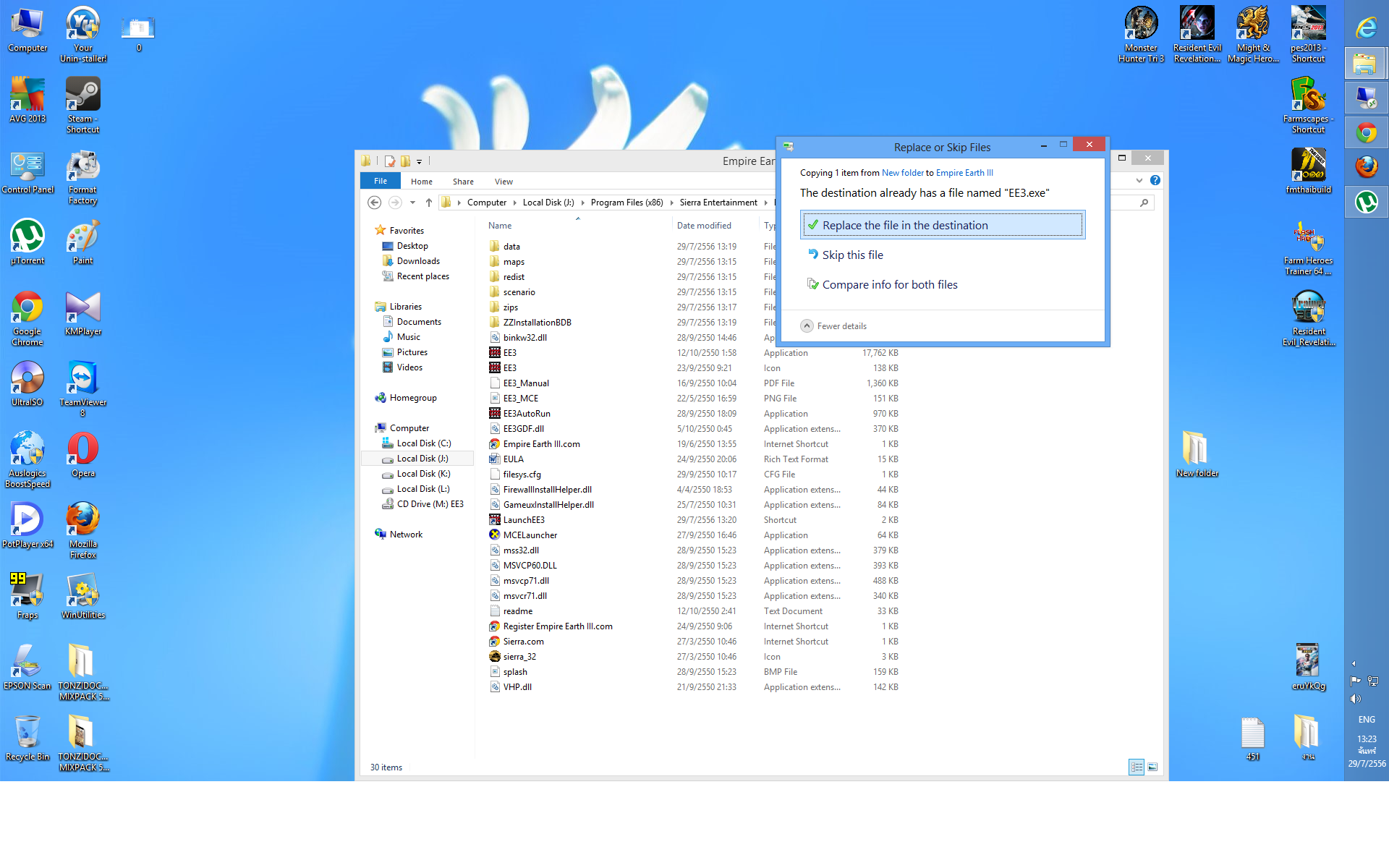The height and width of the screenshot is (868, 1389).
Task: Open recent locations dropdown arrow
Action: point(412,203)
